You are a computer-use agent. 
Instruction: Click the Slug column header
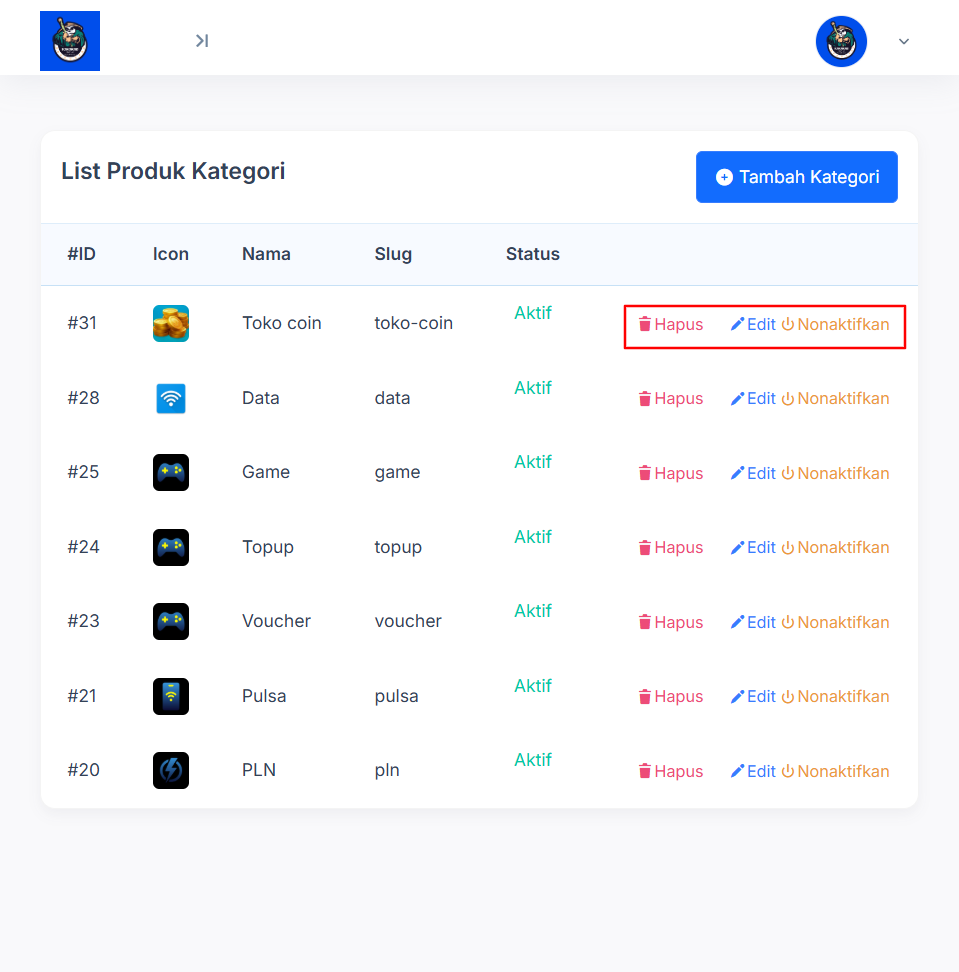[393, 254]
